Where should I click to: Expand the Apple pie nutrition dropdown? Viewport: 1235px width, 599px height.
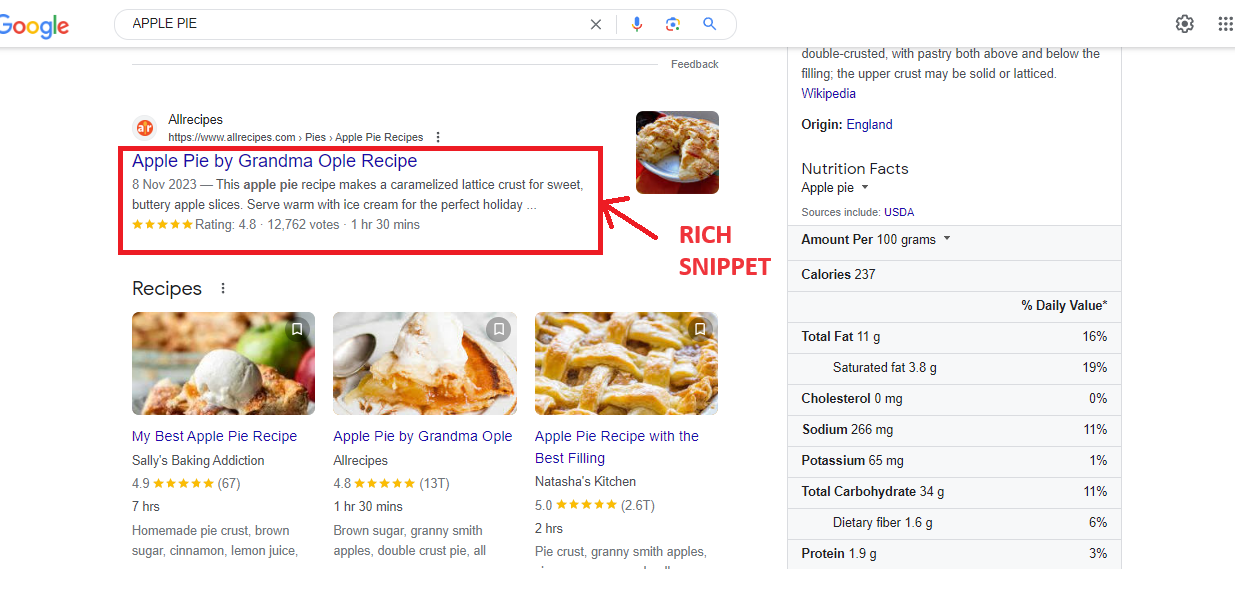[865, 188]
